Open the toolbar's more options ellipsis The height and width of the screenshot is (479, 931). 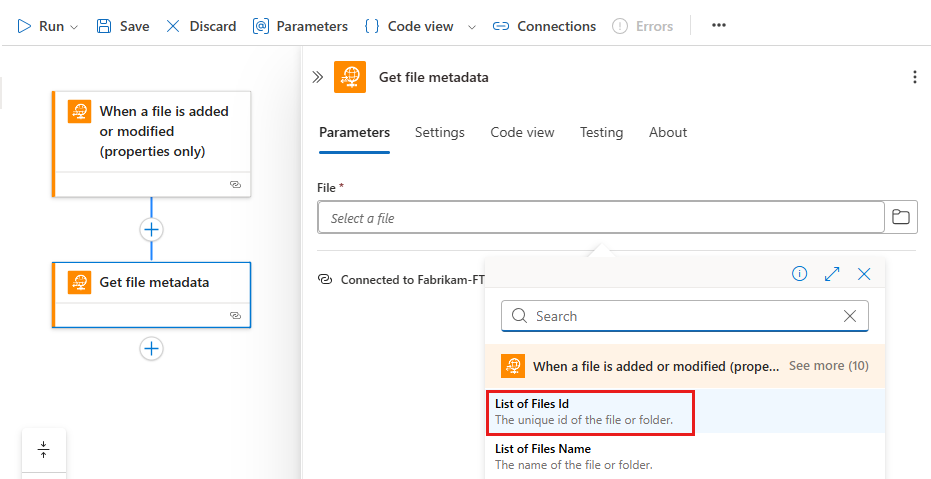719,26
